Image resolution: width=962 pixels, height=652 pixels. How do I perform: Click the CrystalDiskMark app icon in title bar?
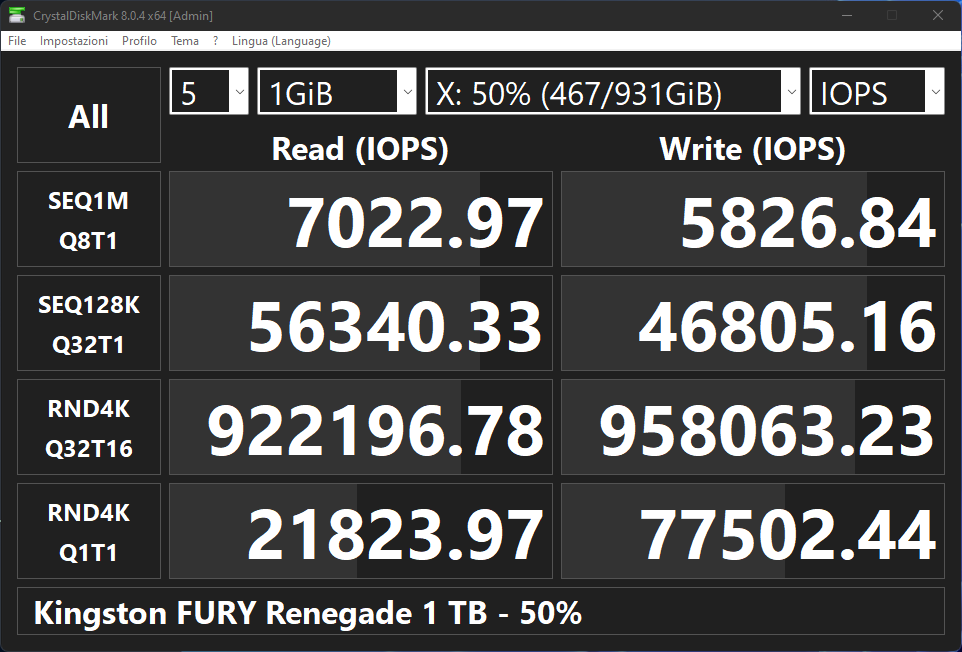(17, 15)
